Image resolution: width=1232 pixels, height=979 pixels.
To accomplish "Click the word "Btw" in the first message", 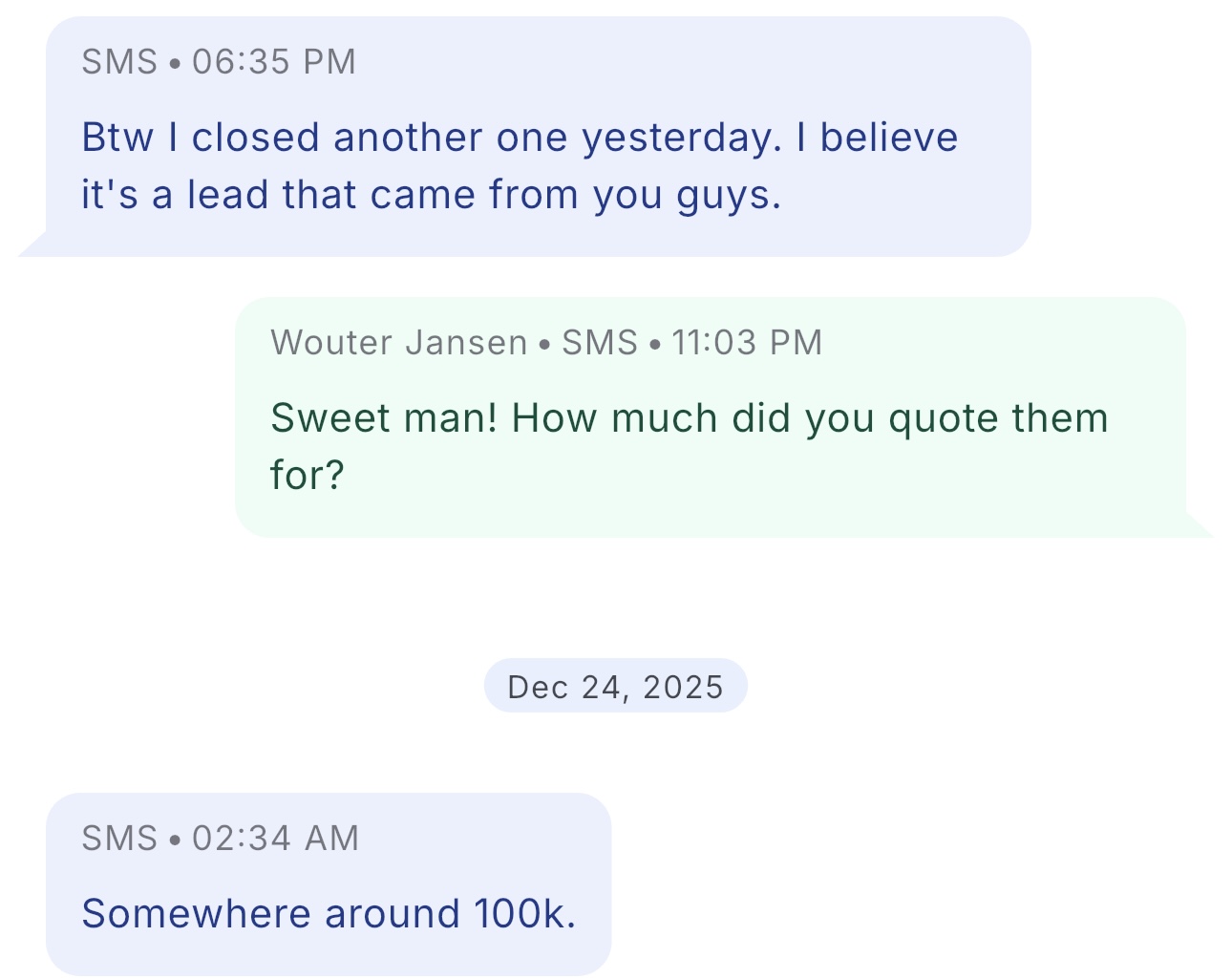I will [x=117, y=138].
